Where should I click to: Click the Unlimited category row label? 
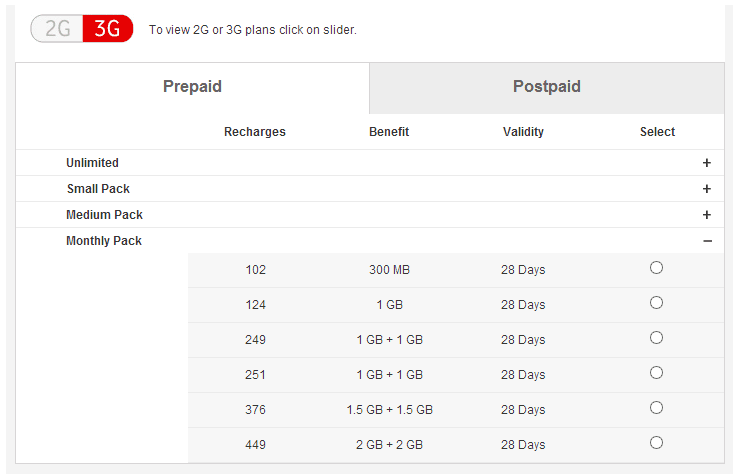(92, 163)
